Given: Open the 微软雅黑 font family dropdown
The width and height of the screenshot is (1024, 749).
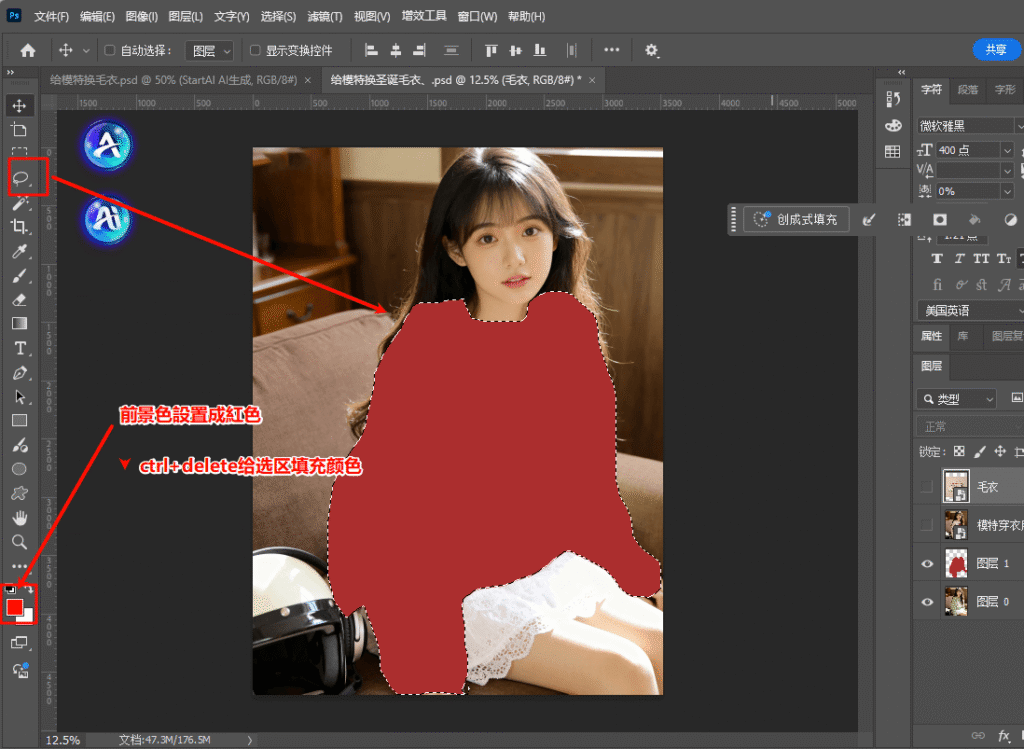Looking at the screenshot, I should (966, 126).
